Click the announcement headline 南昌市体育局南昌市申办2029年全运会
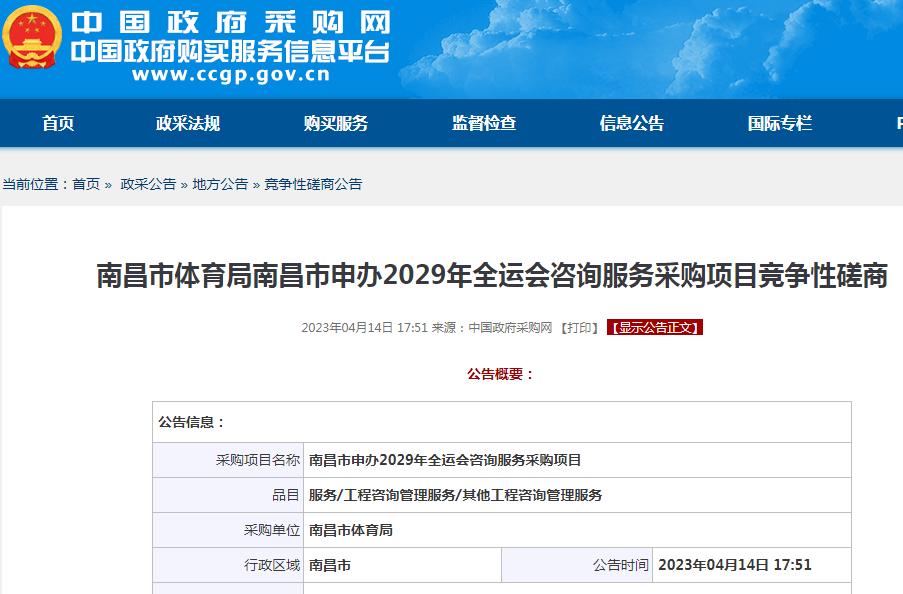The width and height of the screenshot is (903, 594). tap(492, 275)
